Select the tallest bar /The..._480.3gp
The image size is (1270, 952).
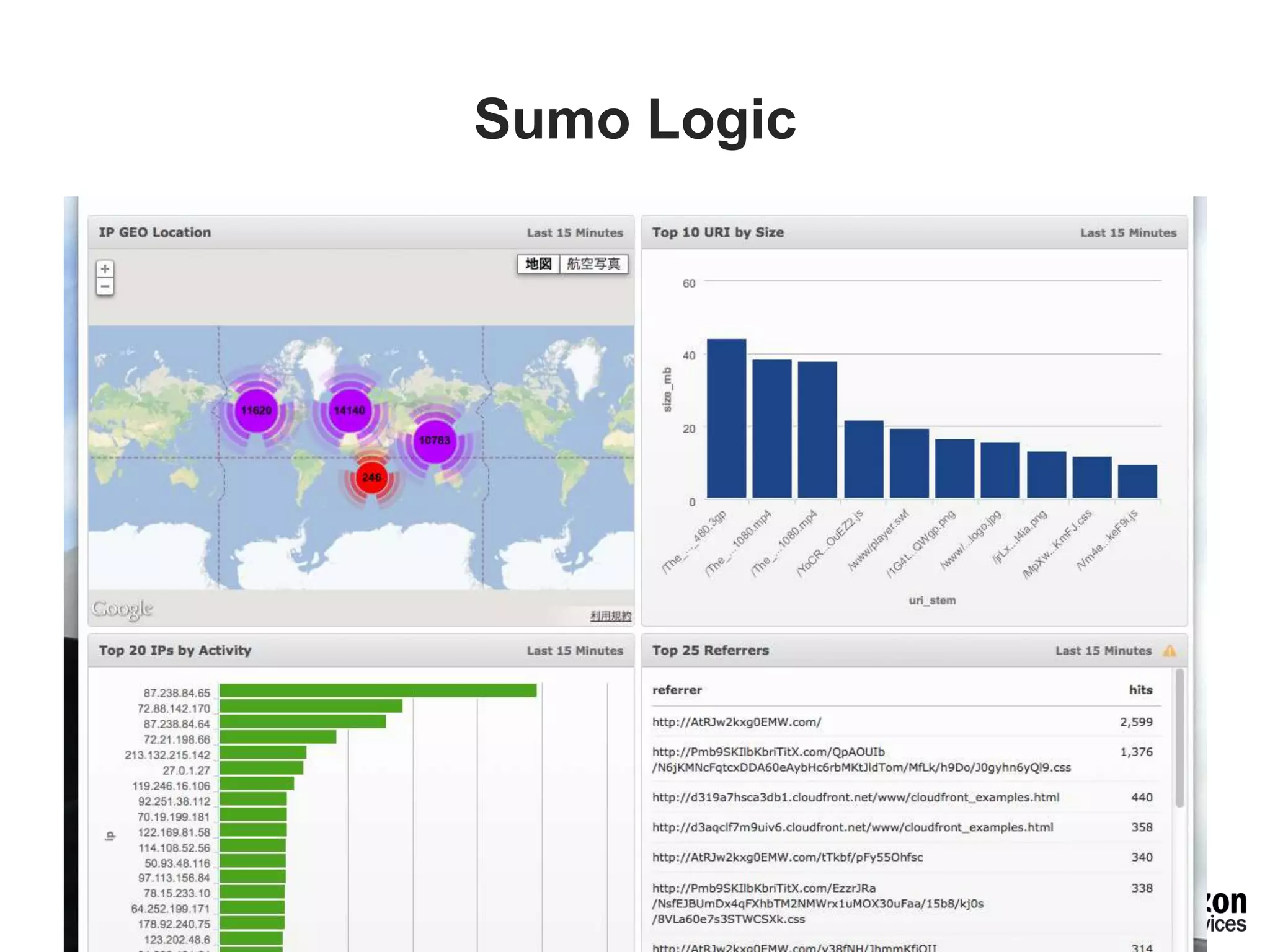tap(726, 418)
